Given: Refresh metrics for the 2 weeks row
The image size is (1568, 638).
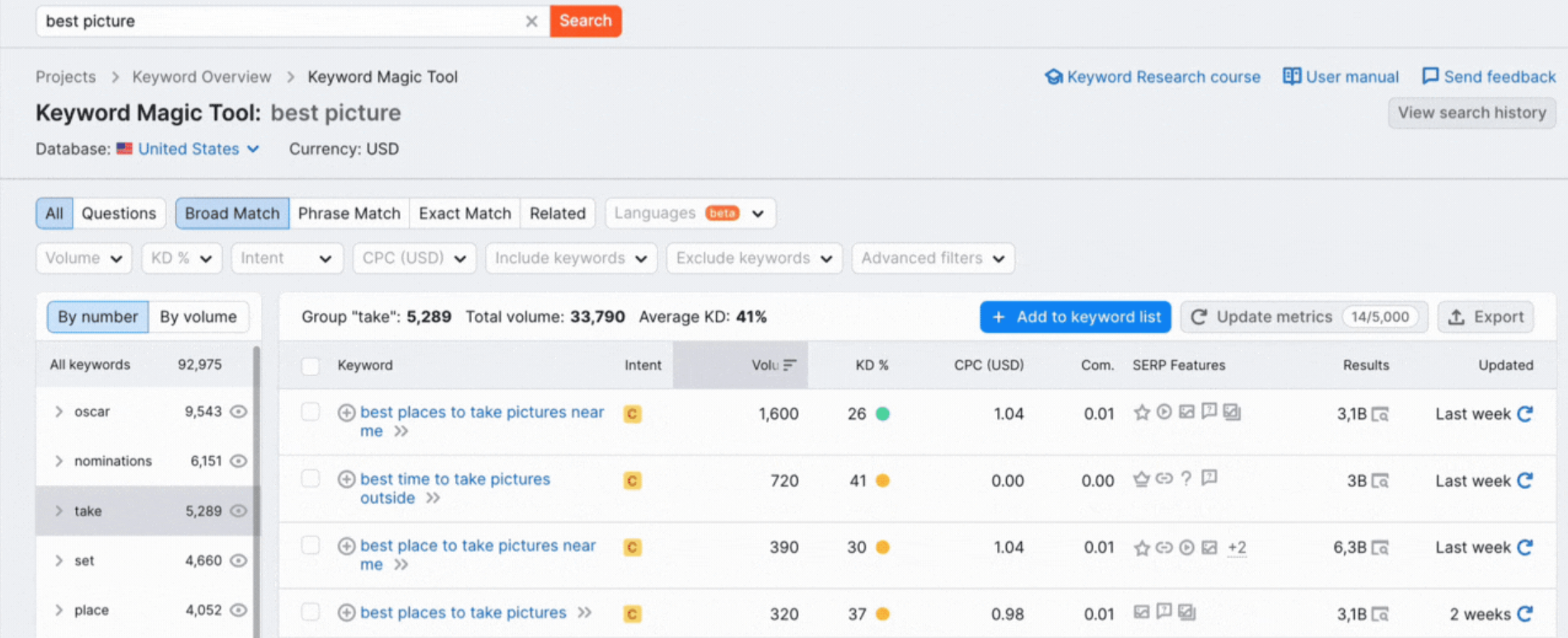Looking at the screenshot, I should coord(1525,614).
